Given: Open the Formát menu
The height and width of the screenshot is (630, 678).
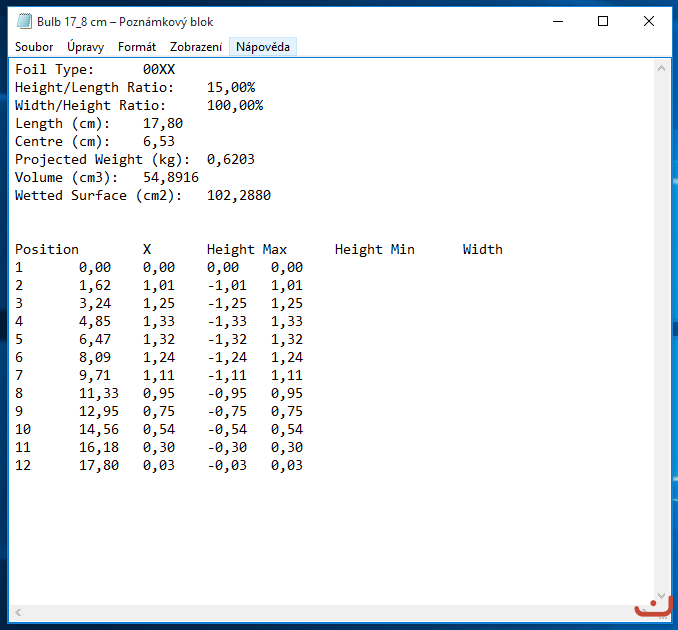Looking at the screenshot, I should pos(137,47).
